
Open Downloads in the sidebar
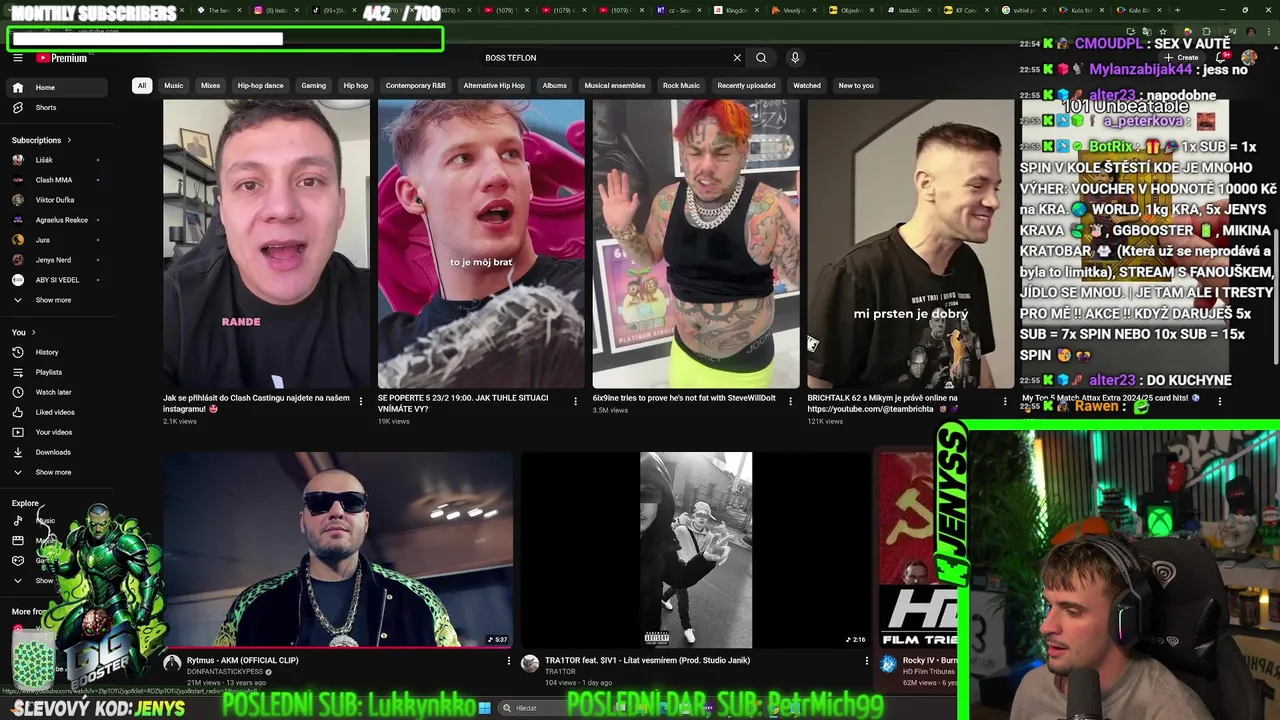[x=58, y=452]
